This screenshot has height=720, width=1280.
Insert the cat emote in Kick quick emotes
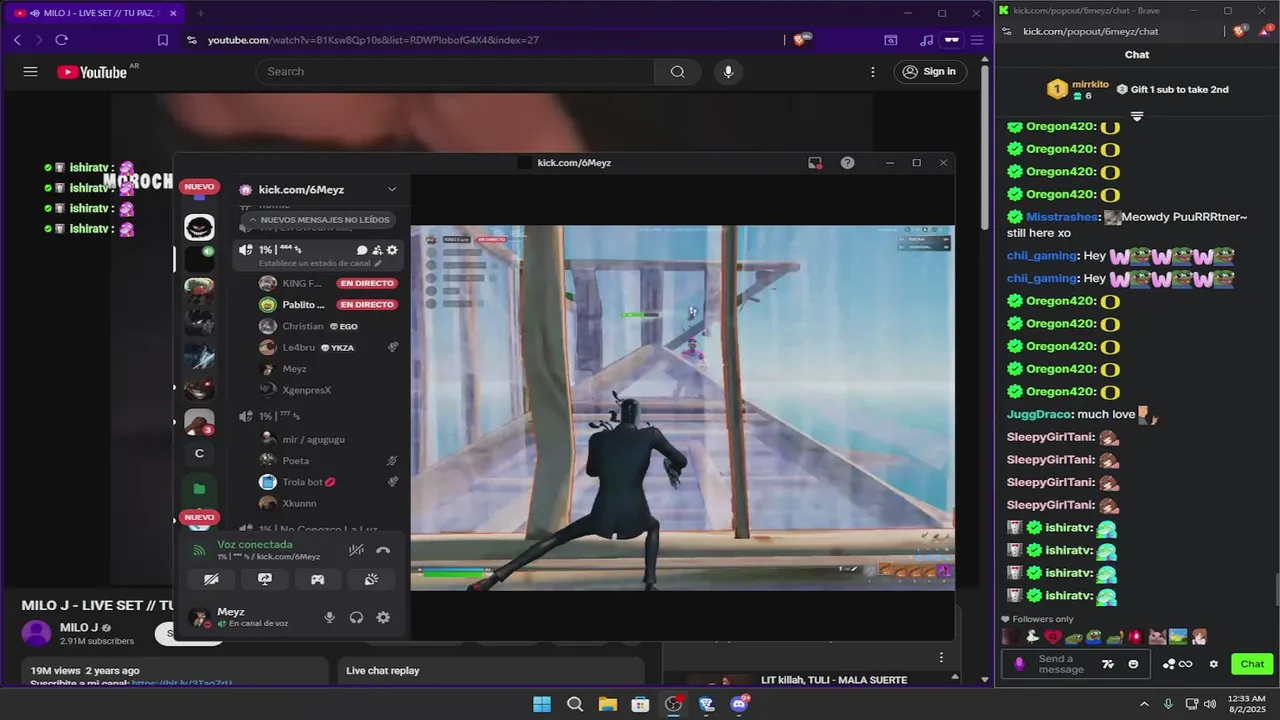pyautogui.click(x=1156, y=637)
